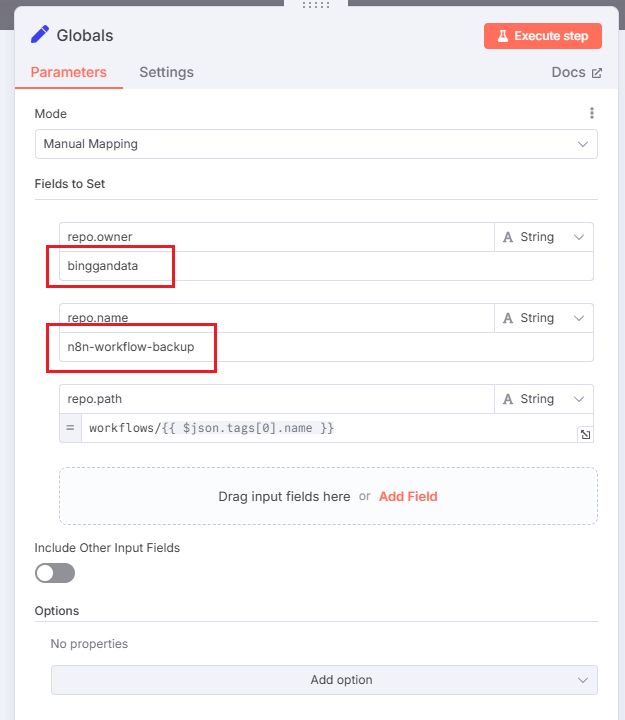The height and width of the screenshot is (720, 625).
Task: Click the string type icon for repo.path
Action: click(508, 399)
